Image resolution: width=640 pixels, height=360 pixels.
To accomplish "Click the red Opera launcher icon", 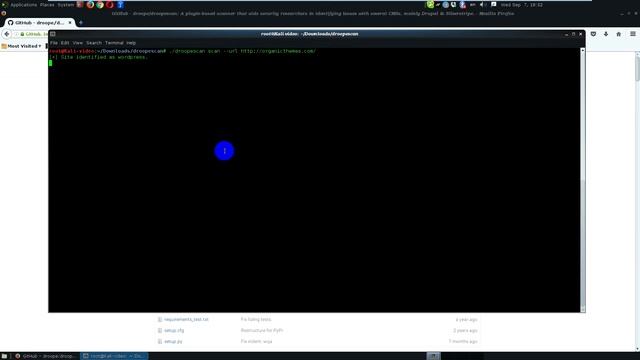I will (110, 5).
